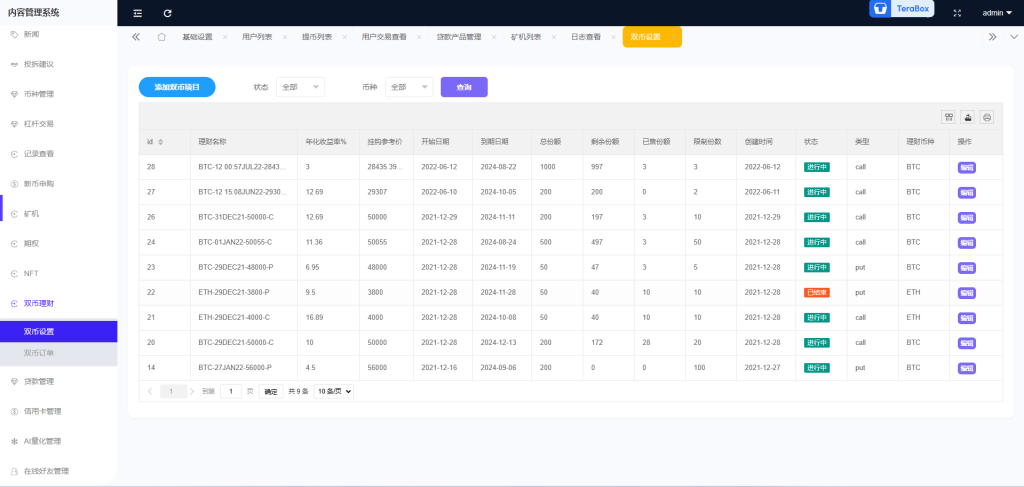Open 双币订单 in the sidebar
The width and height of the screenshot is (1024, 487).
point(40,353)
